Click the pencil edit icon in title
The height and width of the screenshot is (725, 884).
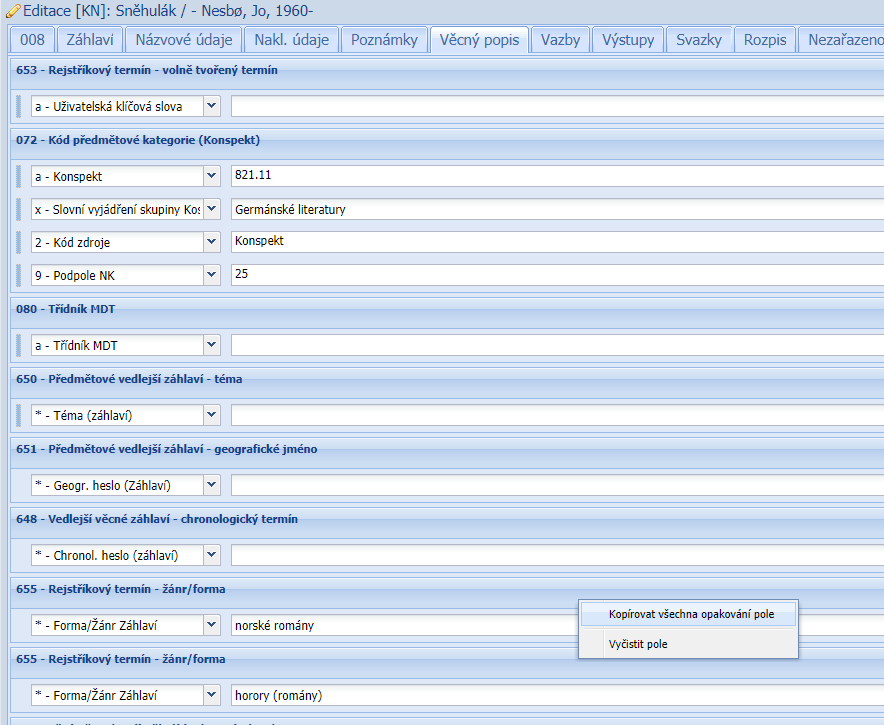point(13,11)
